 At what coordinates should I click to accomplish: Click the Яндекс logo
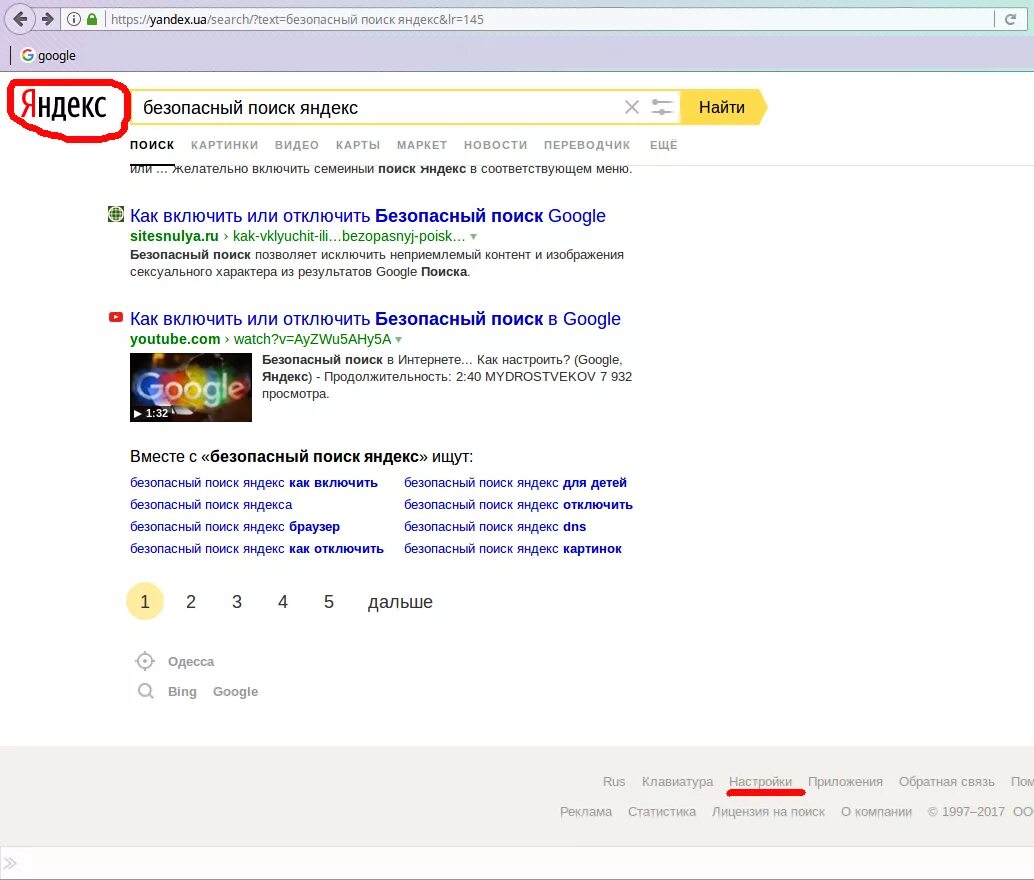(63, 106)
